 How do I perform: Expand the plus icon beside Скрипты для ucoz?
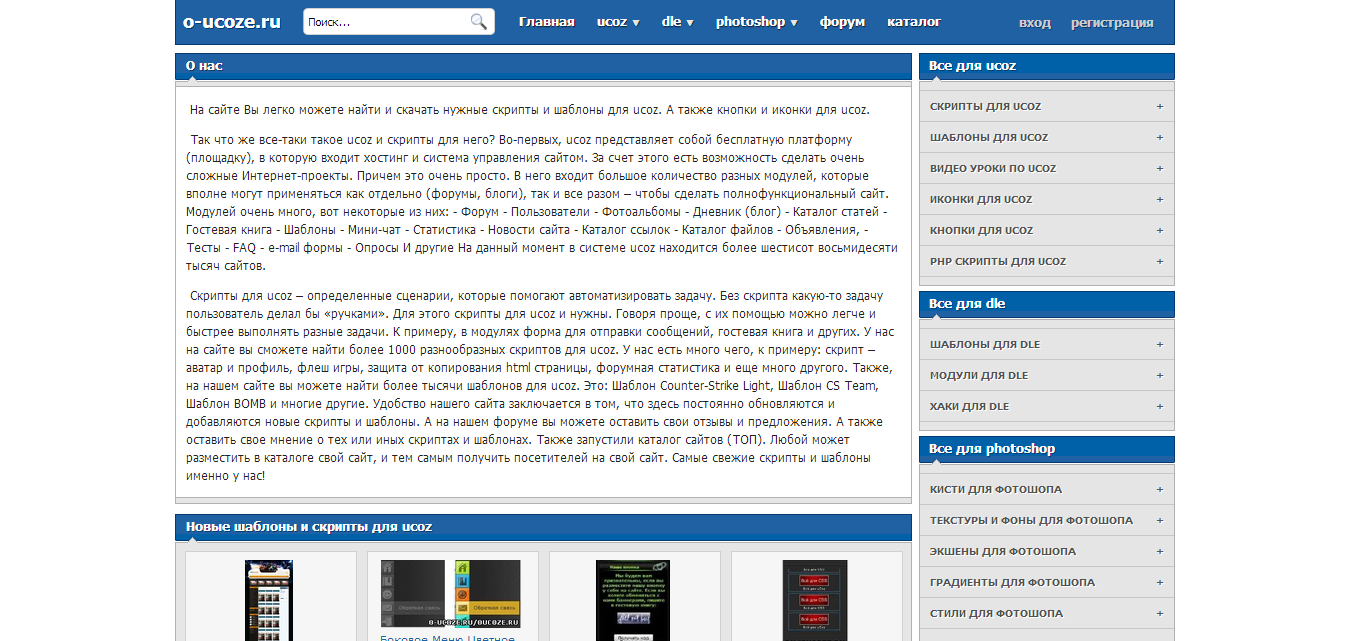1159,106
